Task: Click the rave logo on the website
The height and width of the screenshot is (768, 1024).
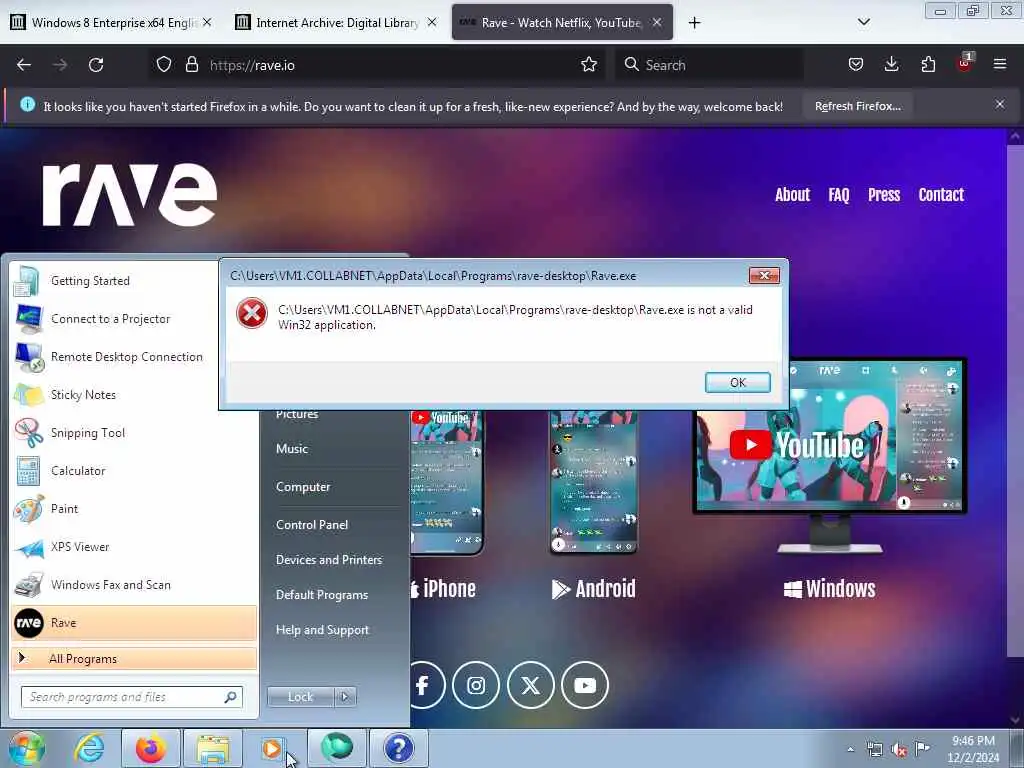Action: tap(129, 194)
